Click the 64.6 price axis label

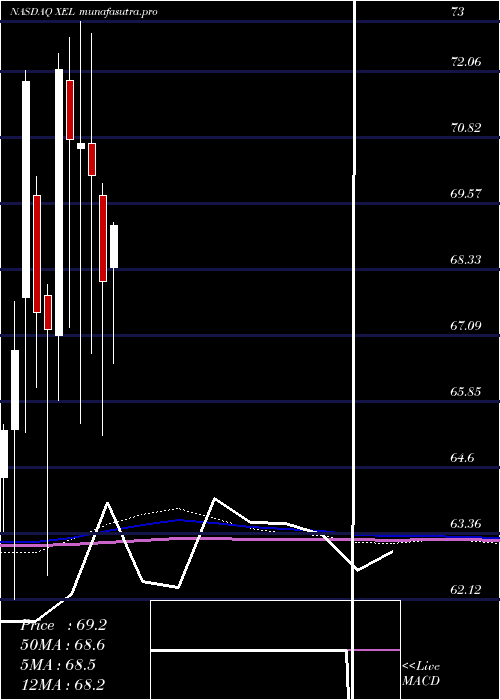tap(463, 458)
